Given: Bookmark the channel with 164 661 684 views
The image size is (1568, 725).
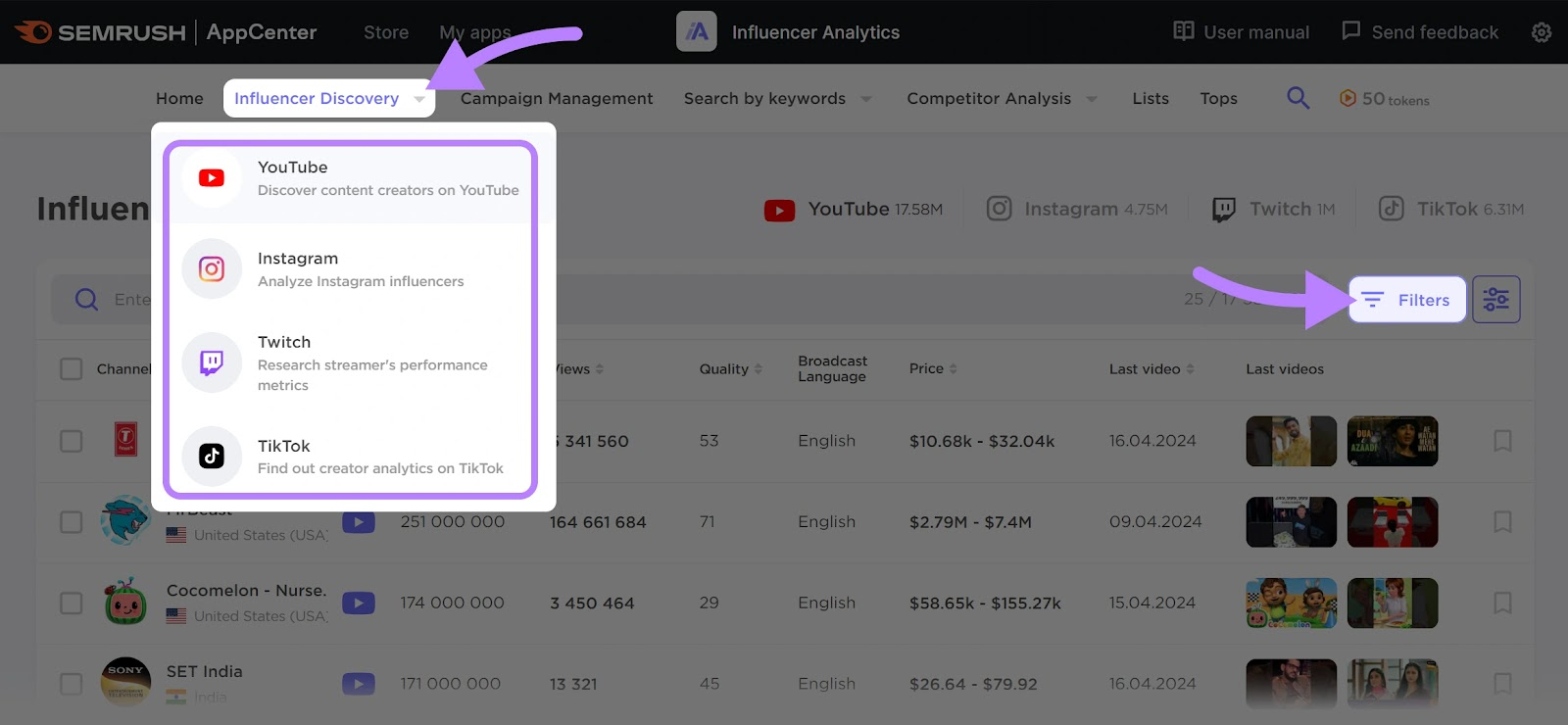Looking at the screenshot, I should tap(1502, 521).
